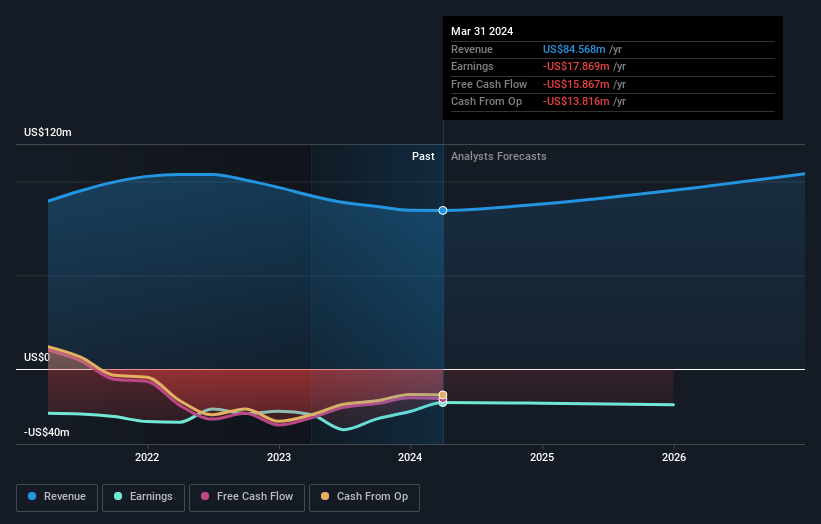
Task: Click the teal Earnings data point marker
Action: [x=443, y=403]
